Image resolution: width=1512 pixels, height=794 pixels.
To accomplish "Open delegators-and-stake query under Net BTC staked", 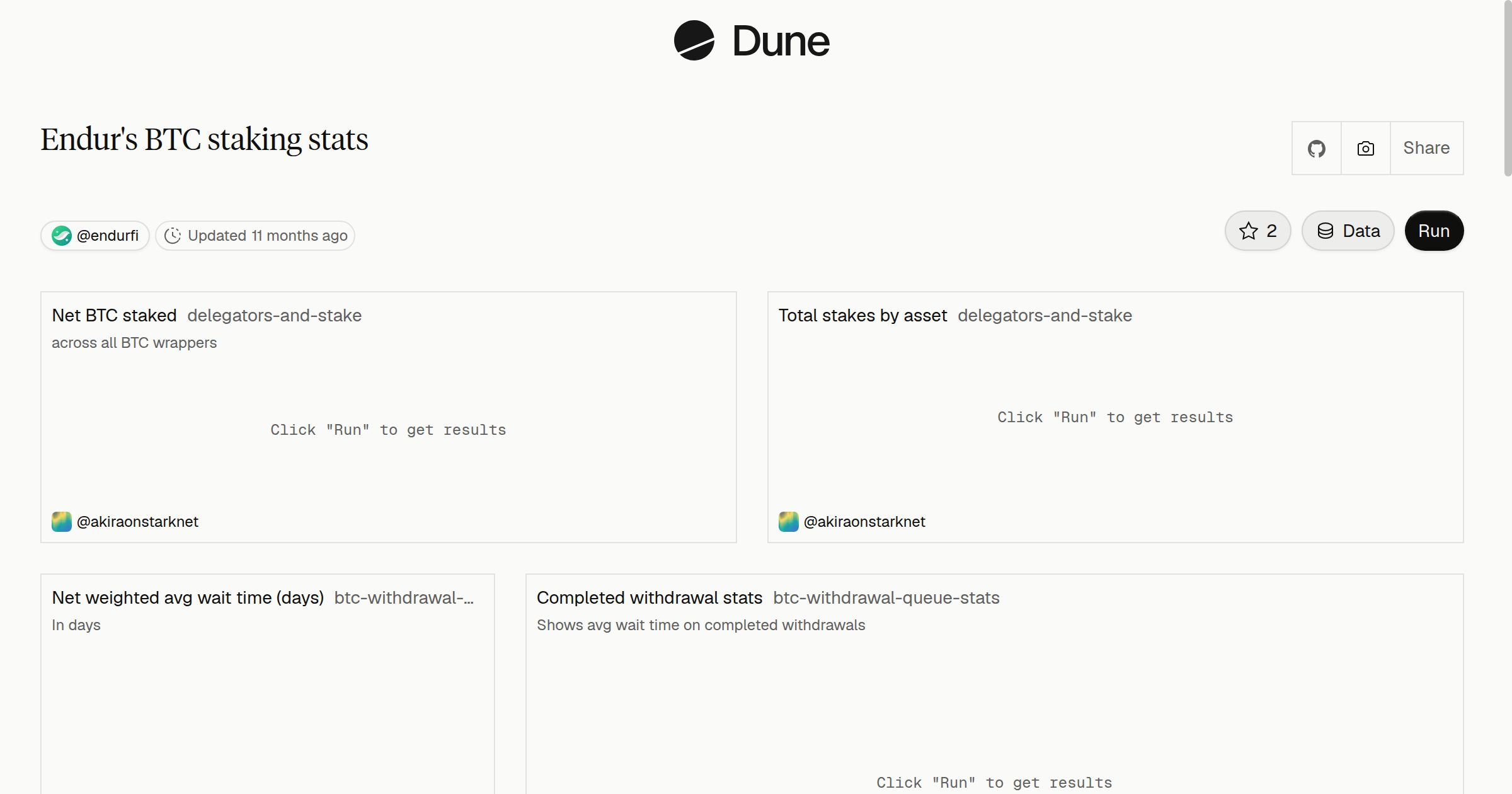I will coord(274,315).
